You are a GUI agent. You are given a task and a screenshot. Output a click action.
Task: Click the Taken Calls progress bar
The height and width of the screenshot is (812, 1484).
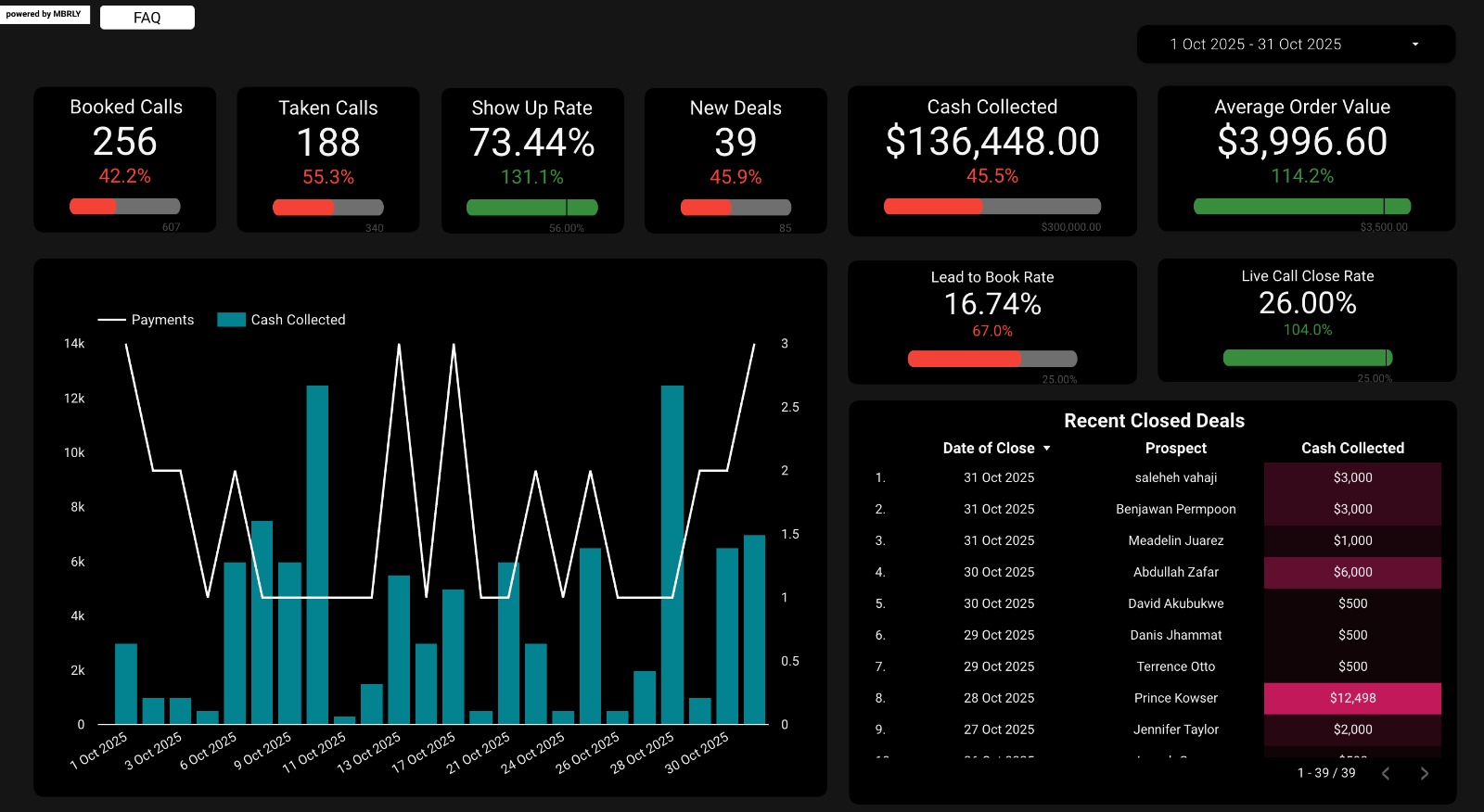(327, 208)
